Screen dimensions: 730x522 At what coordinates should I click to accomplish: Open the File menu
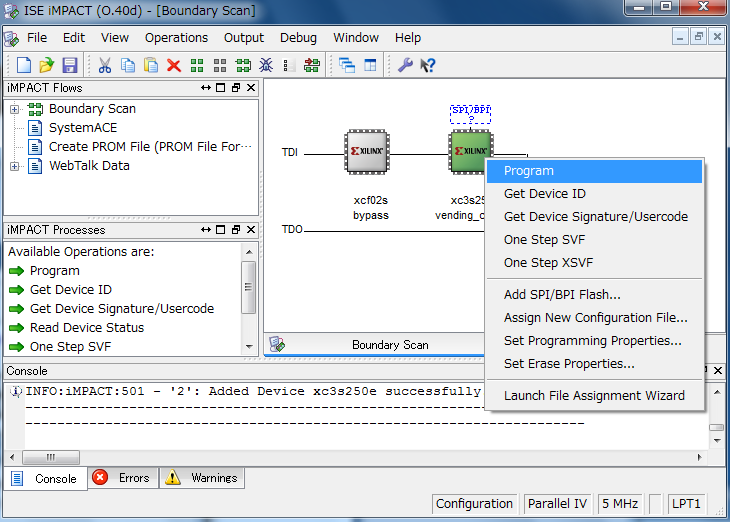tap(37, 38)
